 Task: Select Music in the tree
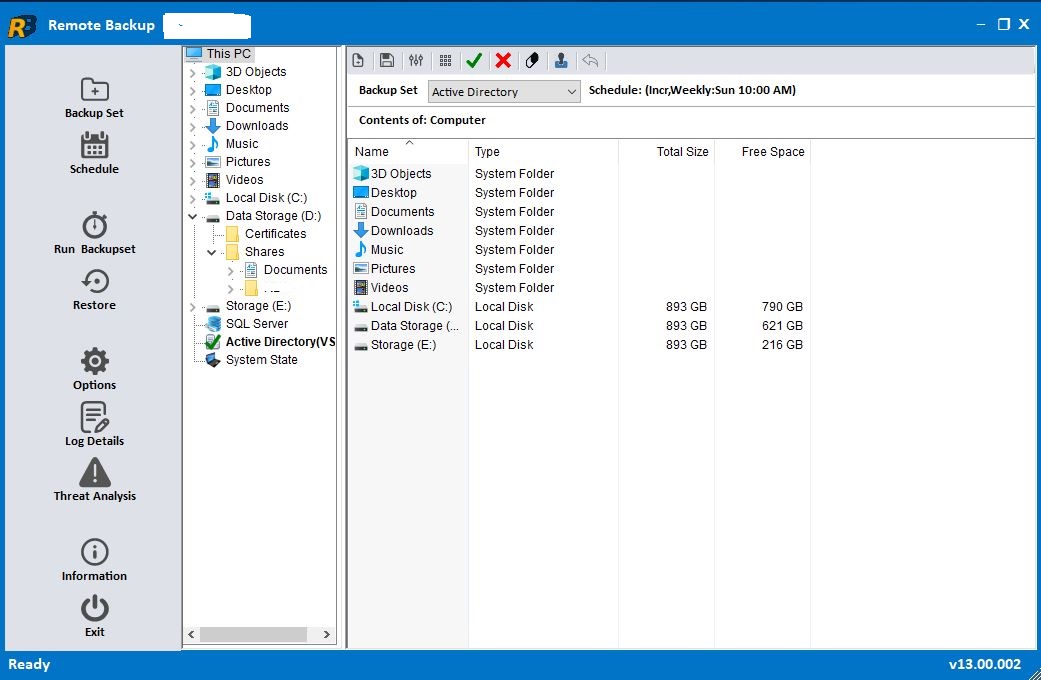[x=242, y=143]
